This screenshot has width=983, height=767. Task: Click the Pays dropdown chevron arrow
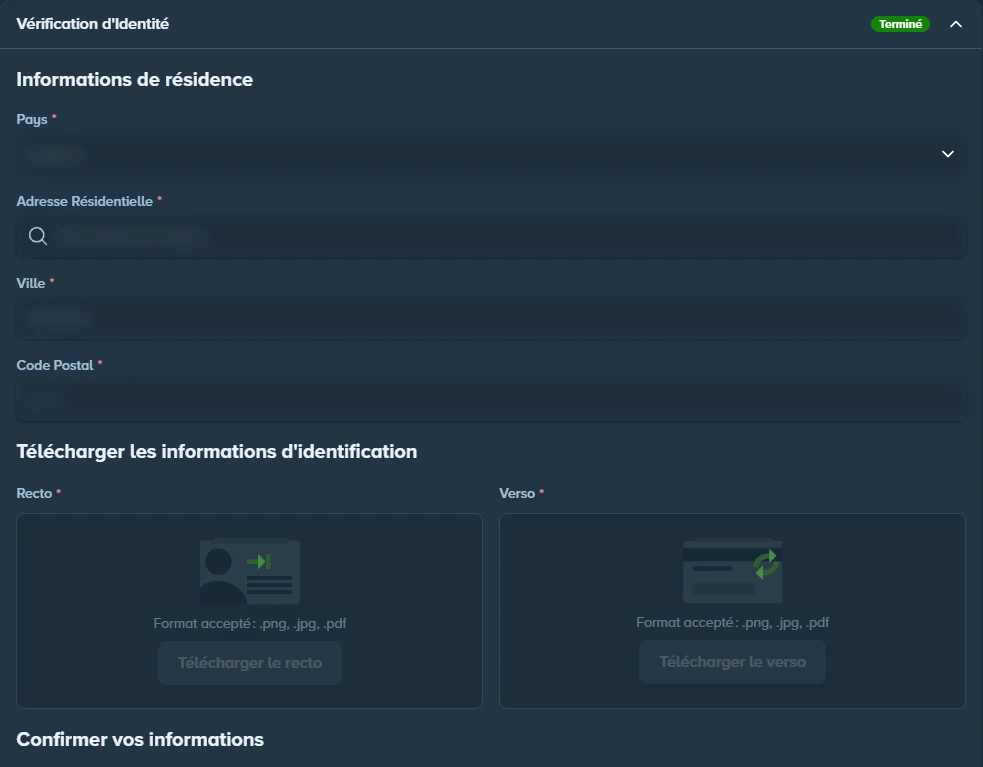point(947,154)
